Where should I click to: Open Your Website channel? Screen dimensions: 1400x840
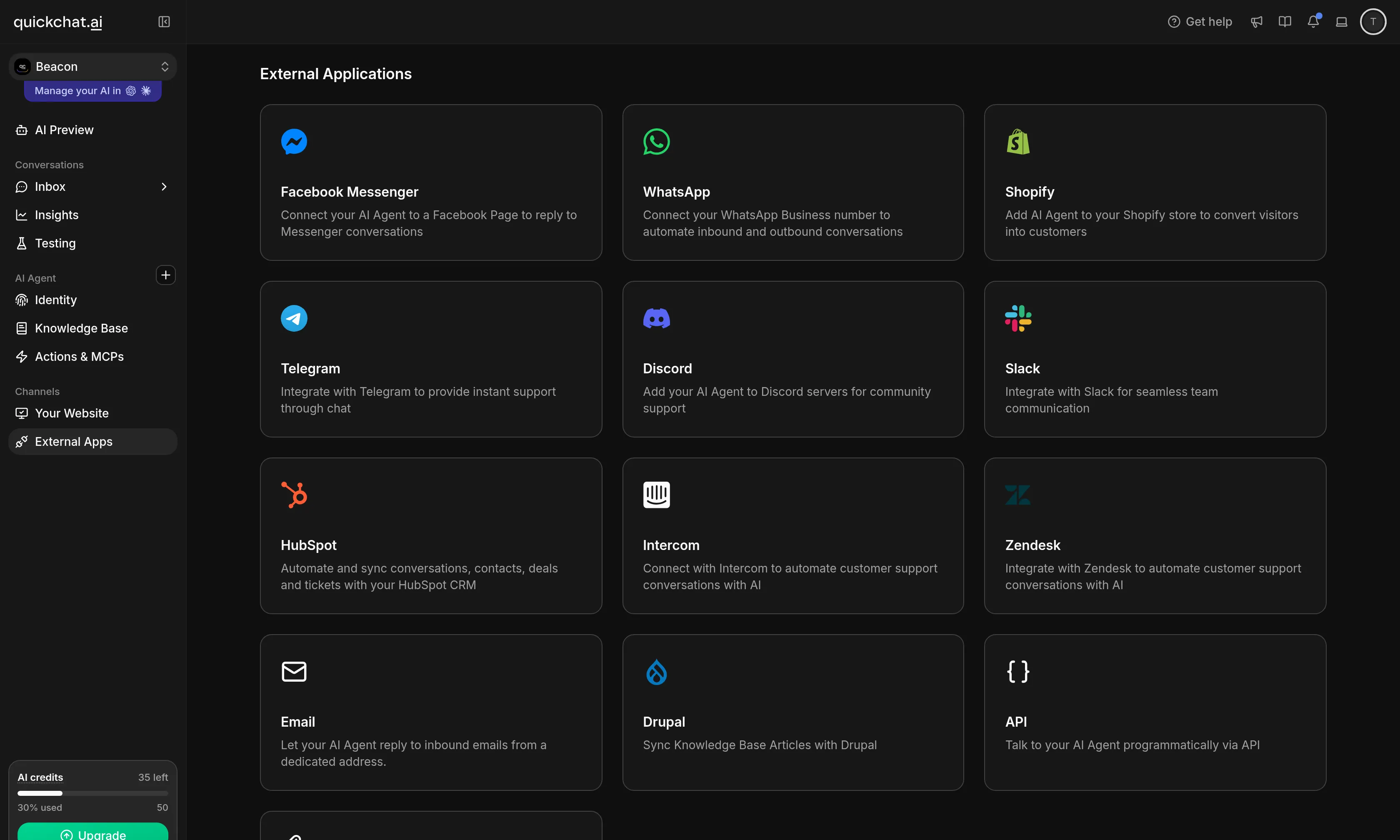[93, 413]
